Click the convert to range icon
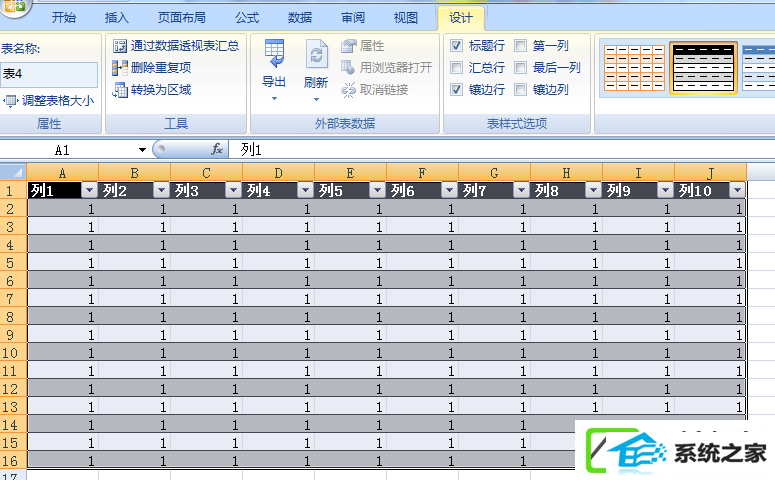Viewport: 775px width, 480px height. pyautogui.click(x=120, y=89)
